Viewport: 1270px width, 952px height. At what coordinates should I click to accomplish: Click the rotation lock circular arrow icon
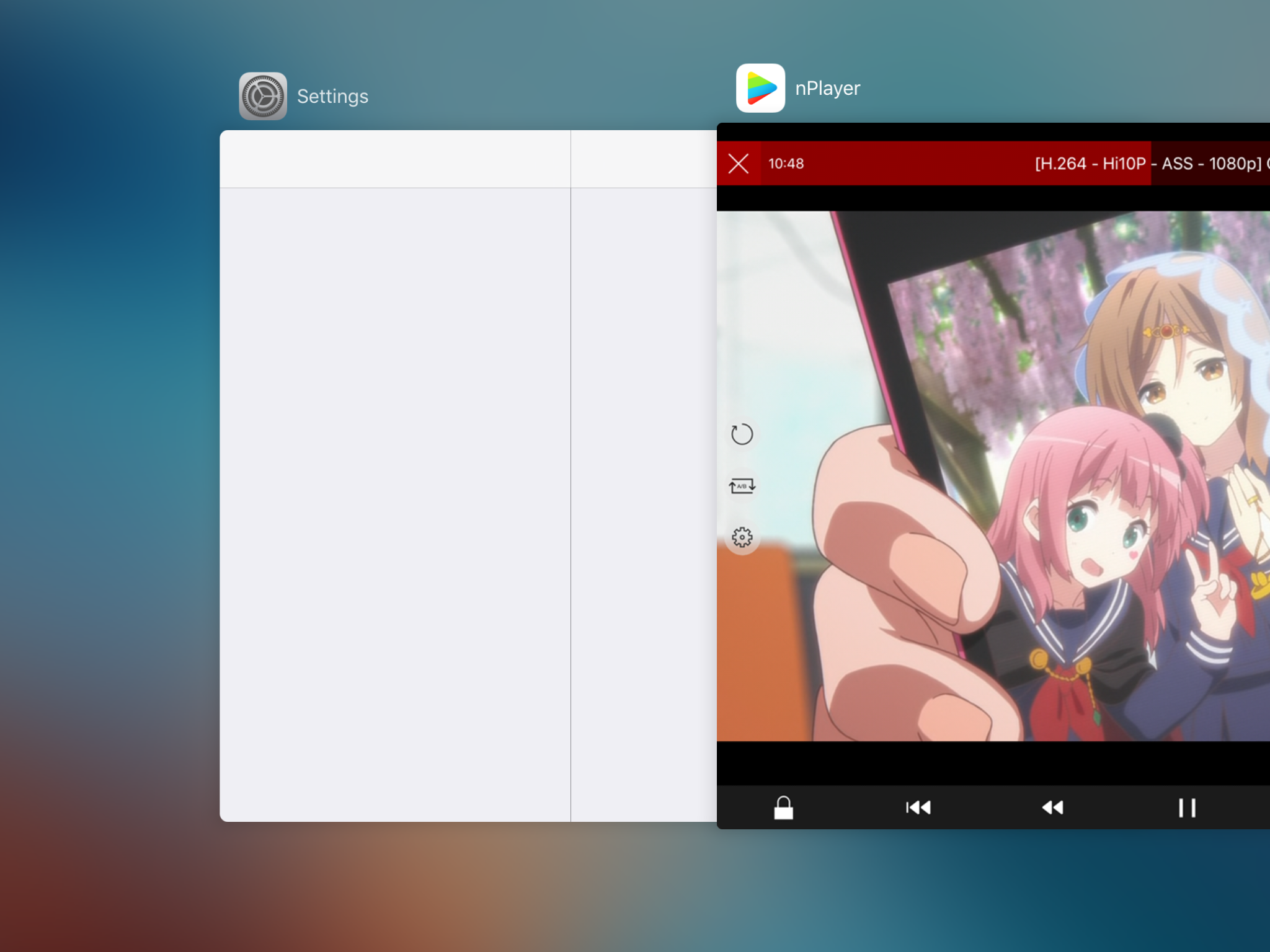pyautogui.click(x=742, y=434)
